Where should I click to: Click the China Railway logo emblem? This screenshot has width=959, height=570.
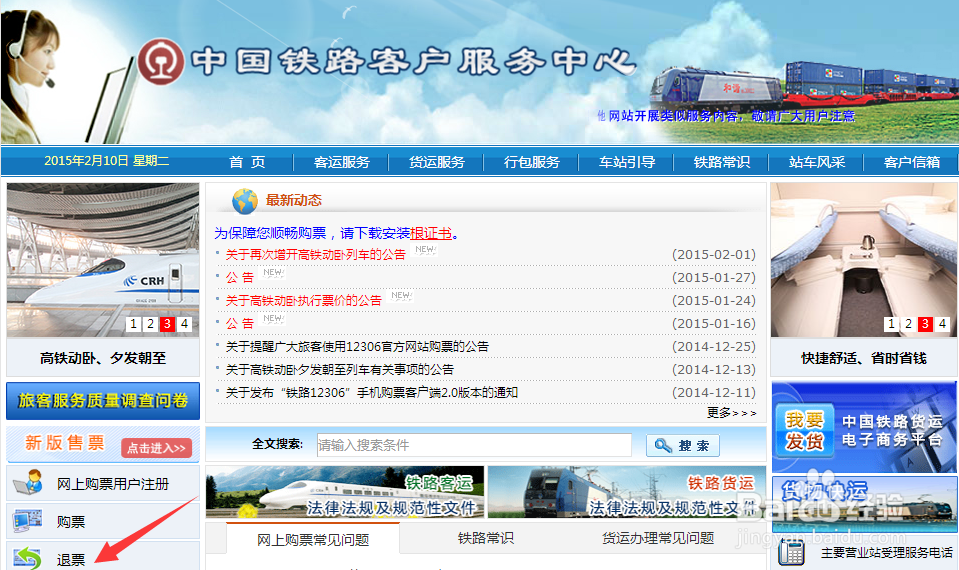[161, 62]
